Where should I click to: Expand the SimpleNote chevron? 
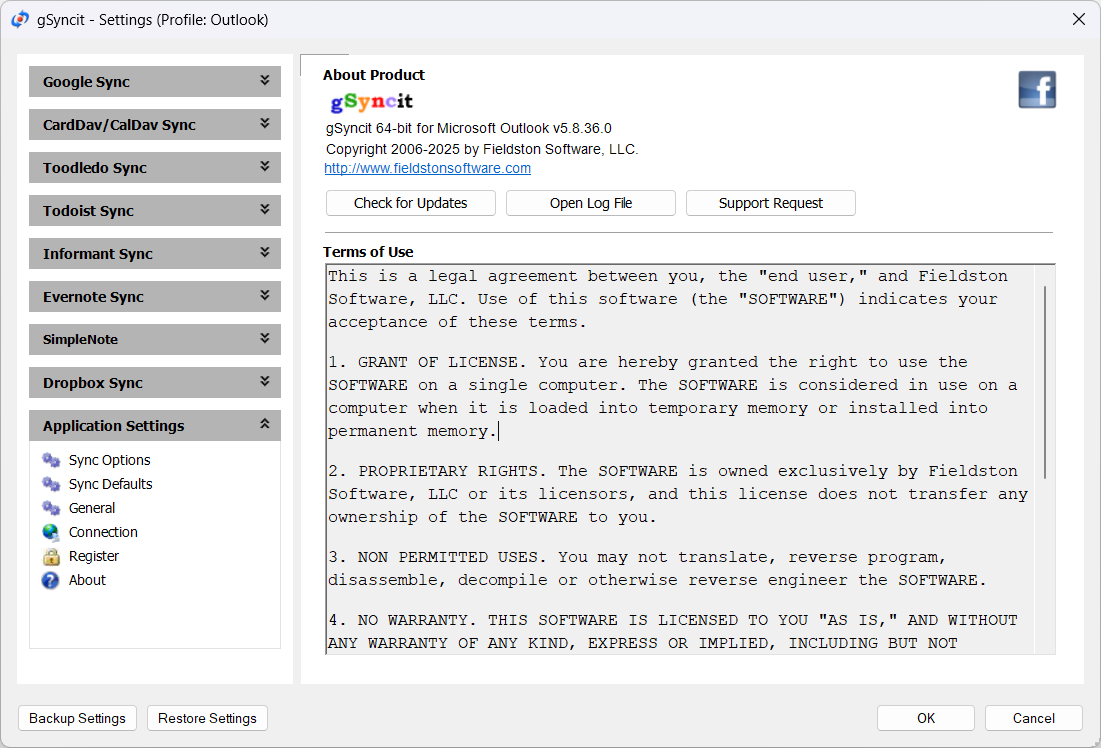click(265, 339)
